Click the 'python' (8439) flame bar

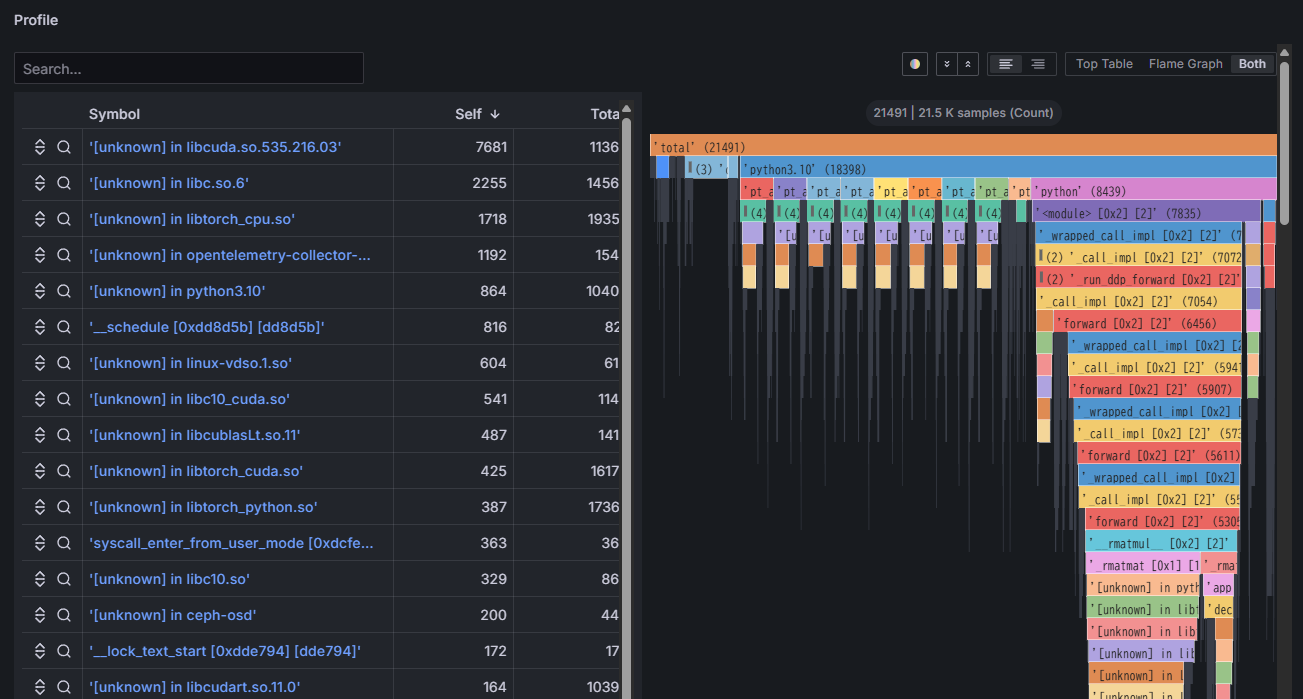pyautogui.click(x=1154, y=190)
